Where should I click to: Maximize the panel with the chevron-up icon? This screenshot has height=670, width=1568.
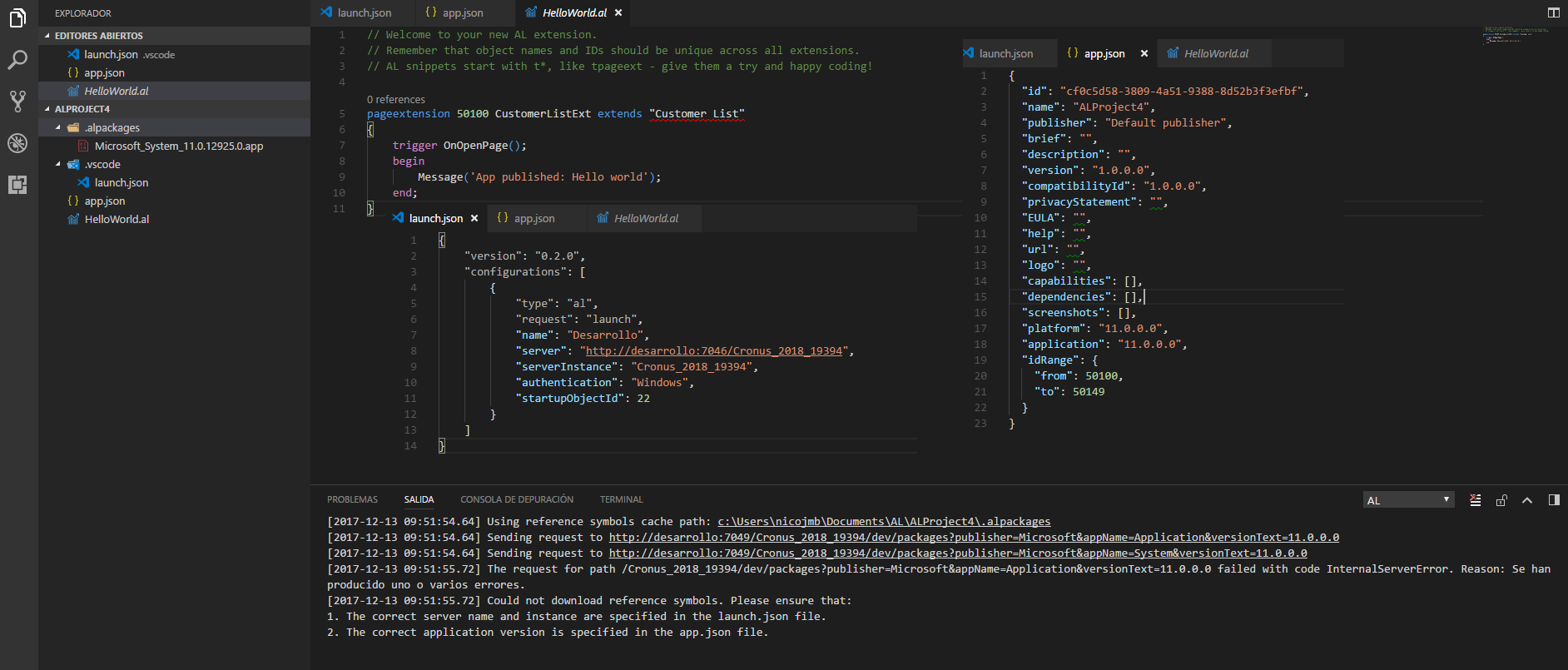[x=1527, y=500]
